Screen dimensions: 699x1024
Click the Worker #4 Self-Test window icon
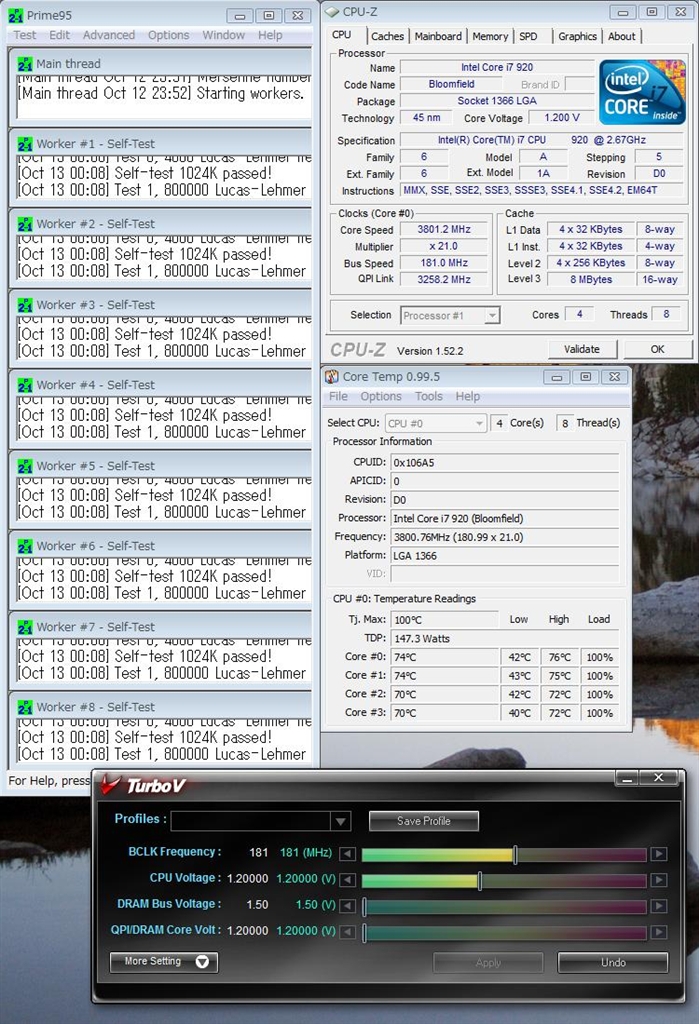(25, 385)
